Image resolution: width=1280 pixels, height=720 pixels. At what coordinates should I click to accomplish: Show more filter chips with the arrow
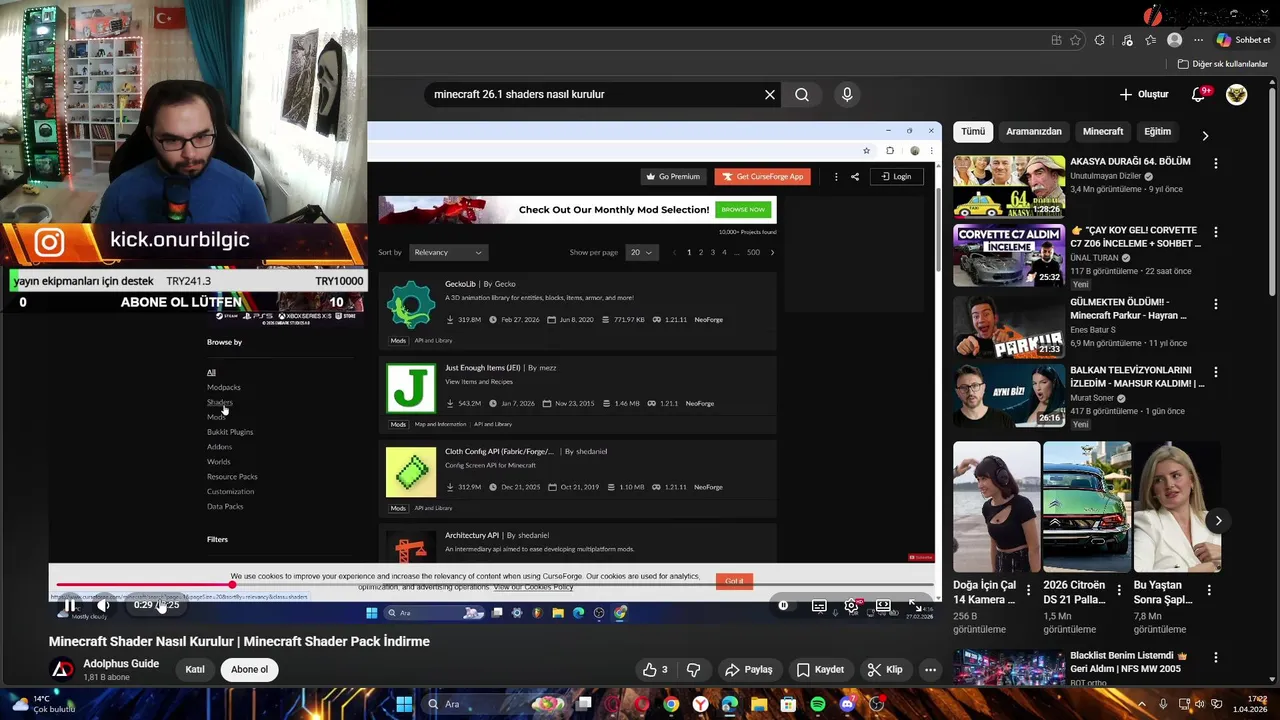(x=1205, y=135)
